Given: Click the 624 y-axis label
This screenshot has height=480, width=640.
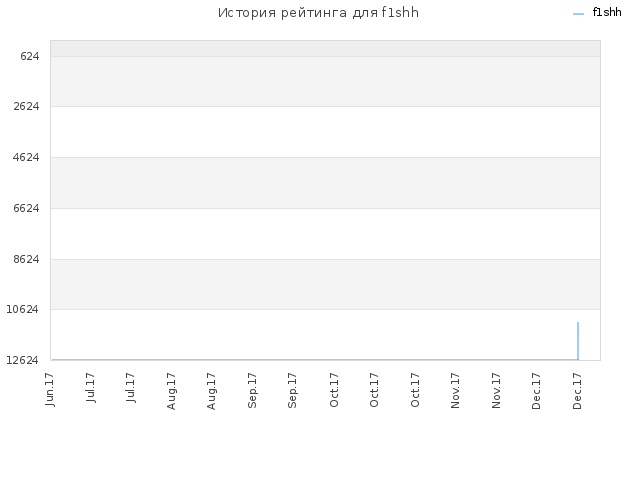Looking at the screenshot, I should (30, 56).
